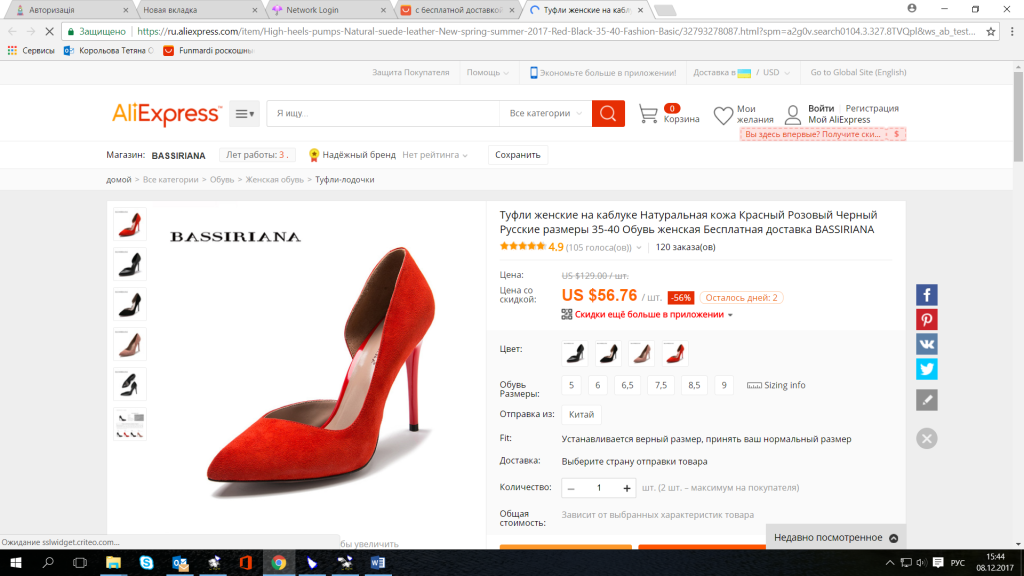Select shoe size 6,5
The height and width of the screenshot is (576, 1024).
point(629,385)
